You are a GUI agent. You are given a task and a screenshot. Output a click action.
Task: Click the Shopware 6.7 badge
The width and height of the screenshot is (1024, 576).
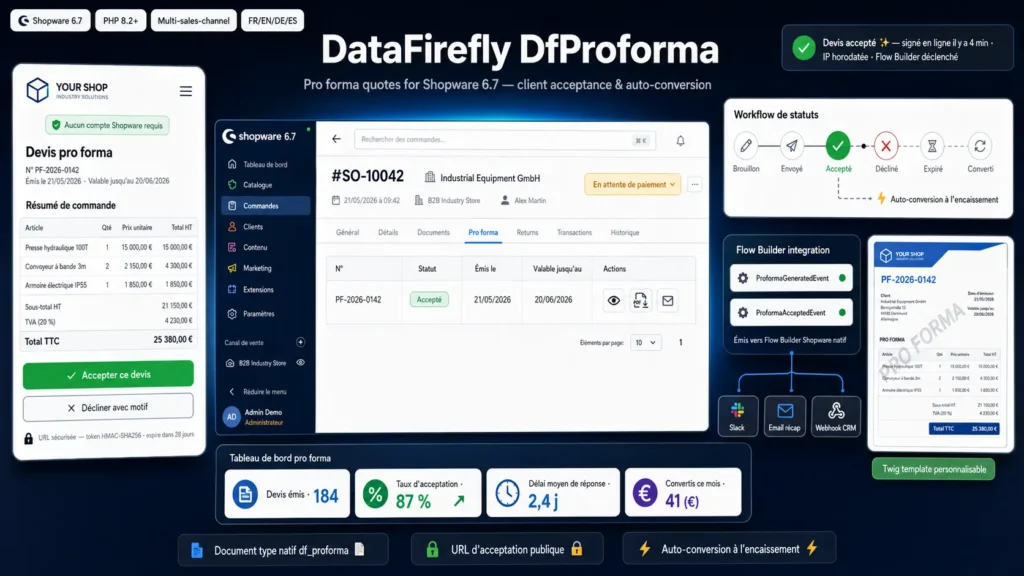coord(50,20)
